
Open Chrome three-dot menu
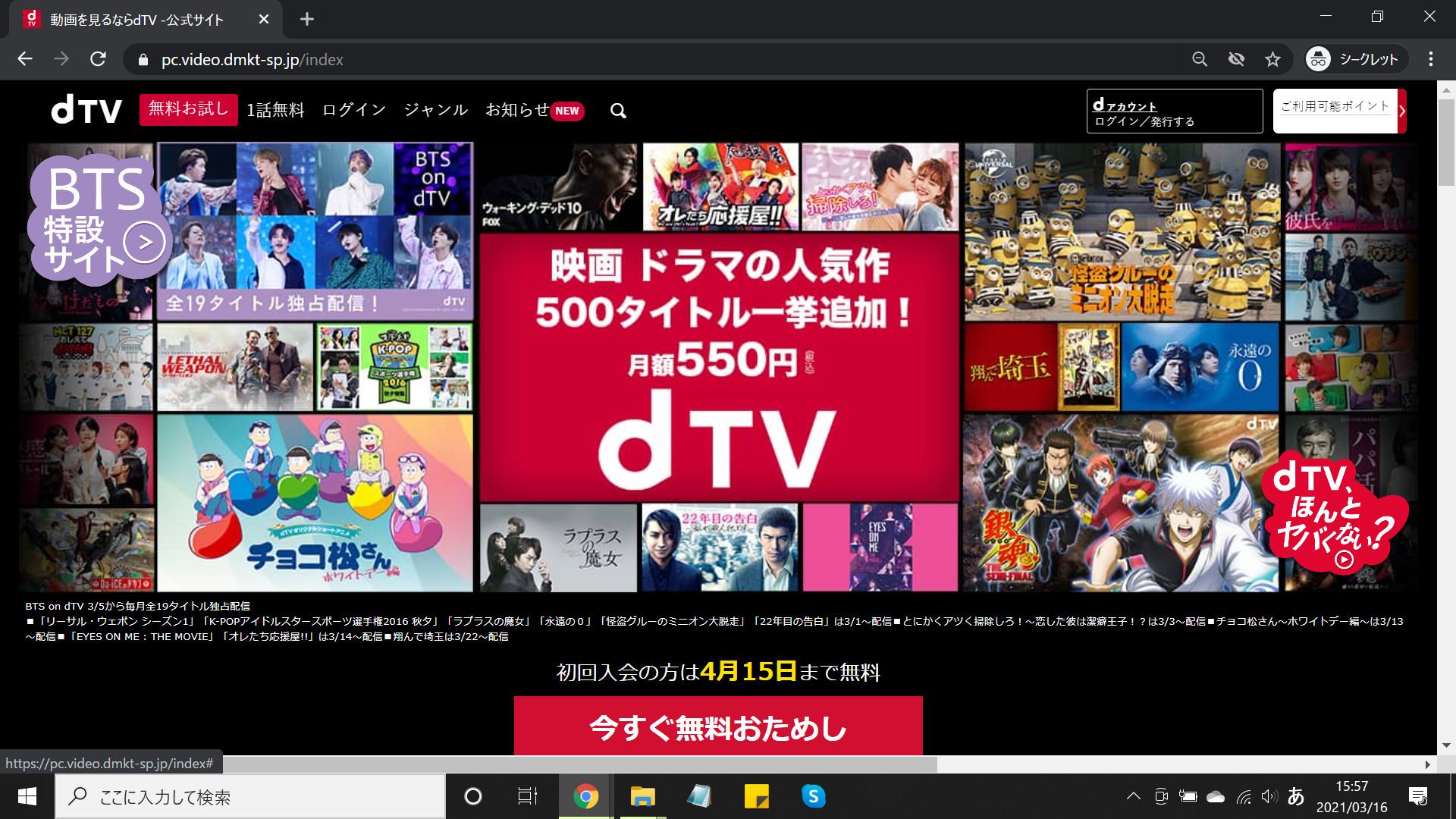pyautogui.click(x=1430, y=59)
